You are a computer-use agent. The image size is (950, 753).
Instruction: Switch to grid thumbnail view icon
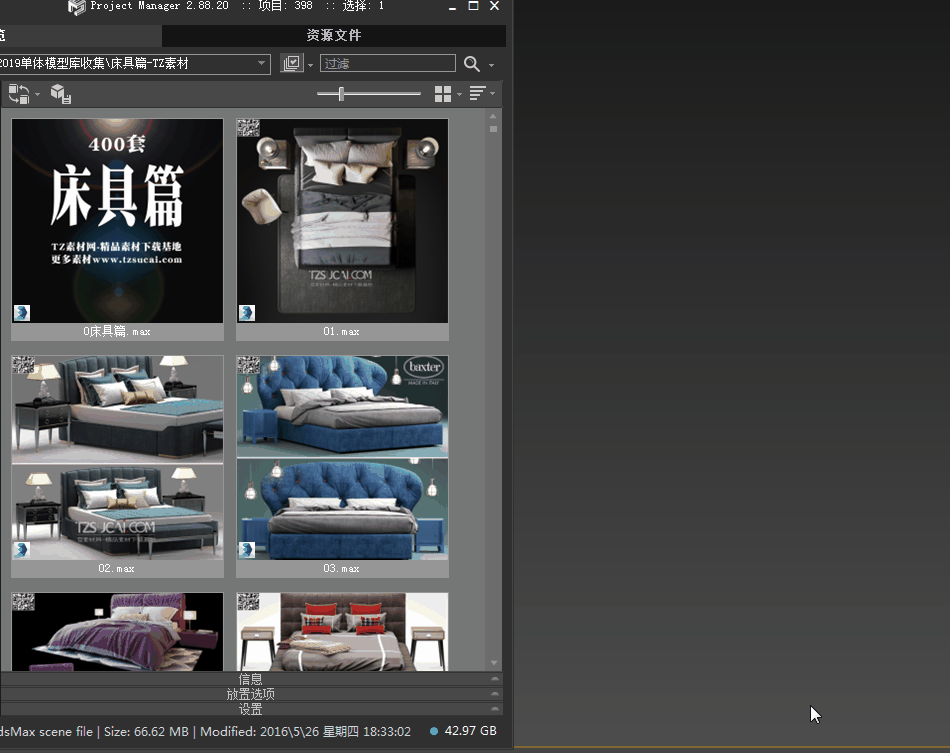pos(443,93)
